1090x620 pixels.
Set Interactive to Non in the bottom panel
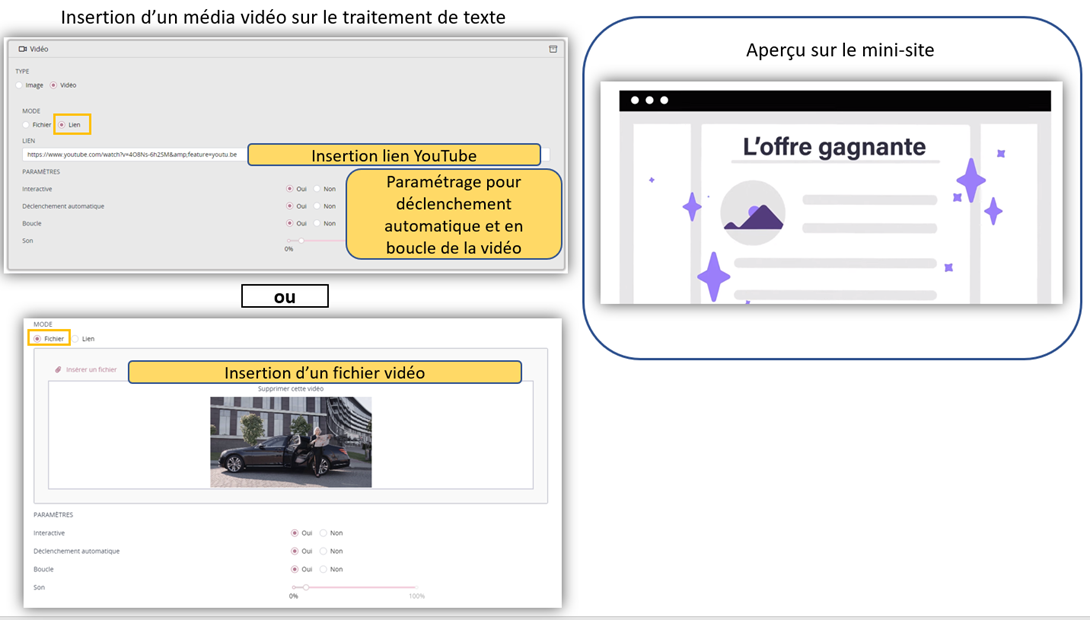coord(323,533)
